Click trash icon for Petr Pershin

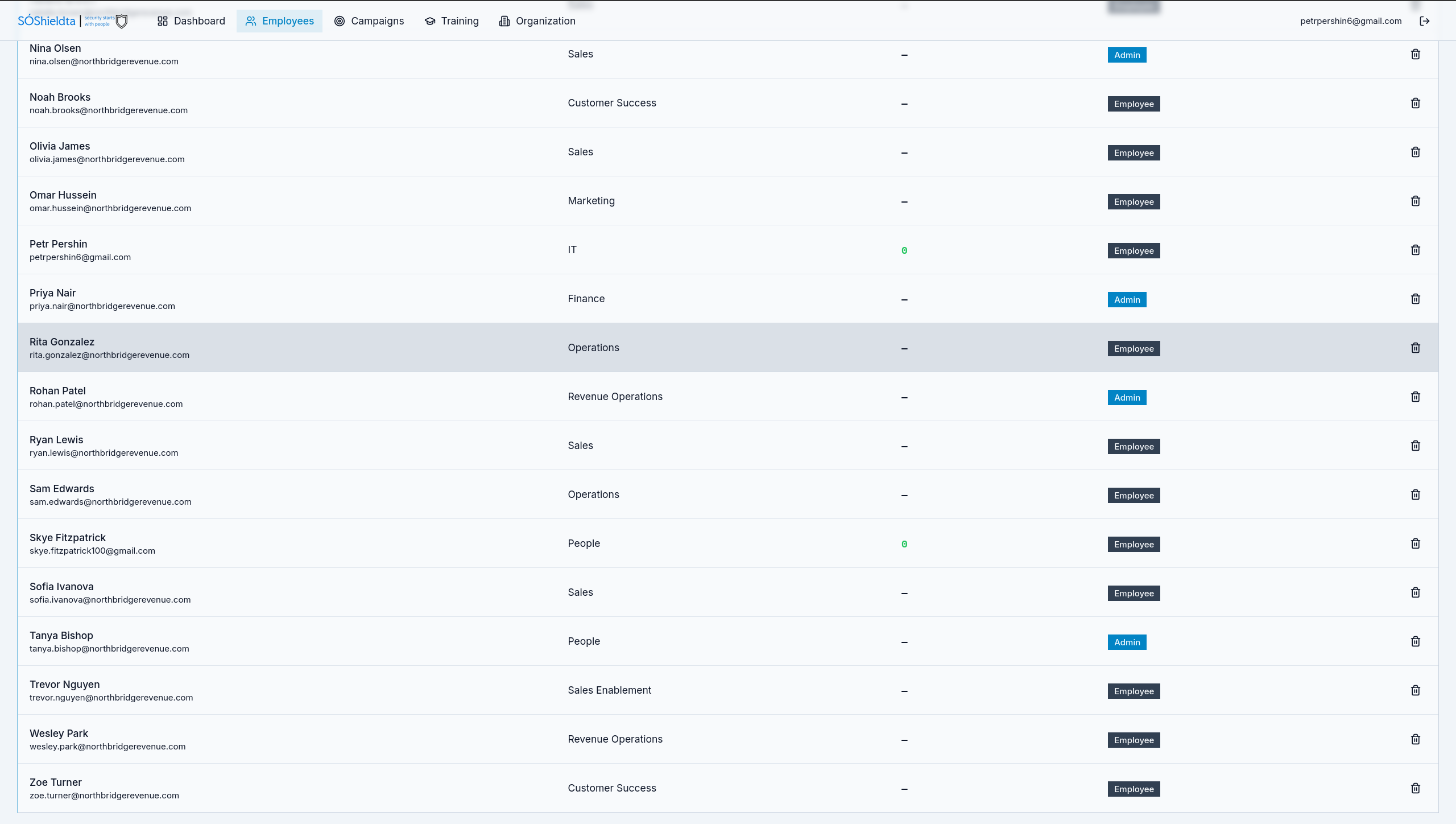click(x=1415, y=250)
